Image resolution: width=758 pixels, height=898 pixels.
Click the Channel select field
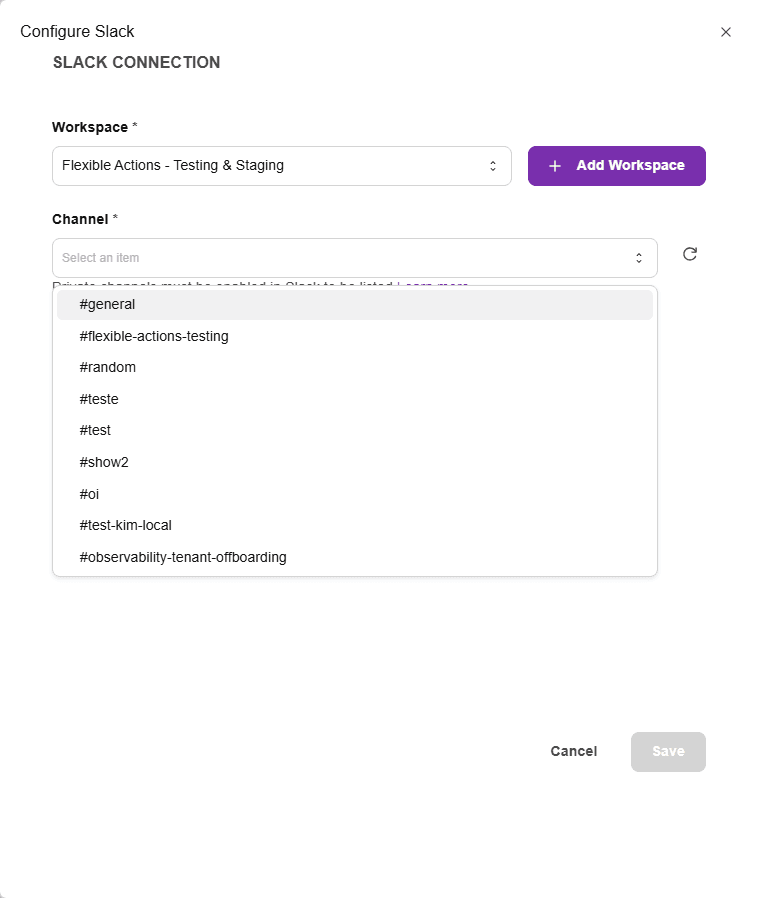tap(354, 258)
